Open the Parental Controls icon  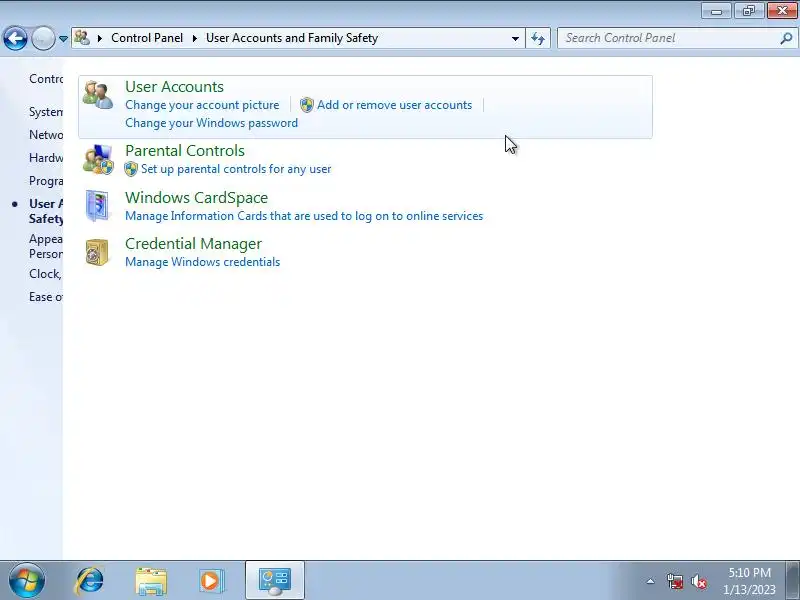point(98,159)
